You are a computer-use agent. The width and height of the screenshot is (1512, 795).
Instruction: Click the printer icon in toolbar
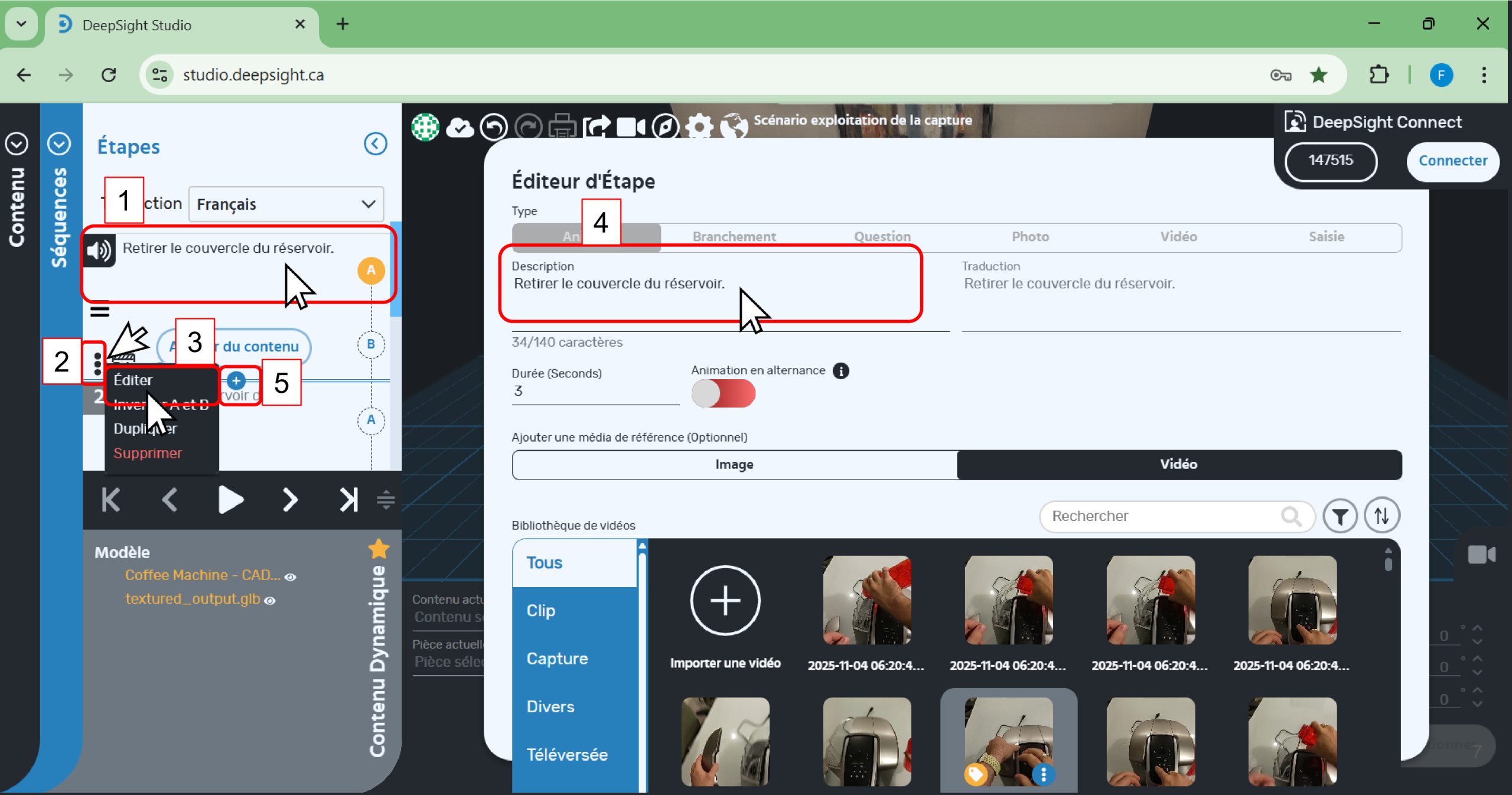click(x=562, y=126)
